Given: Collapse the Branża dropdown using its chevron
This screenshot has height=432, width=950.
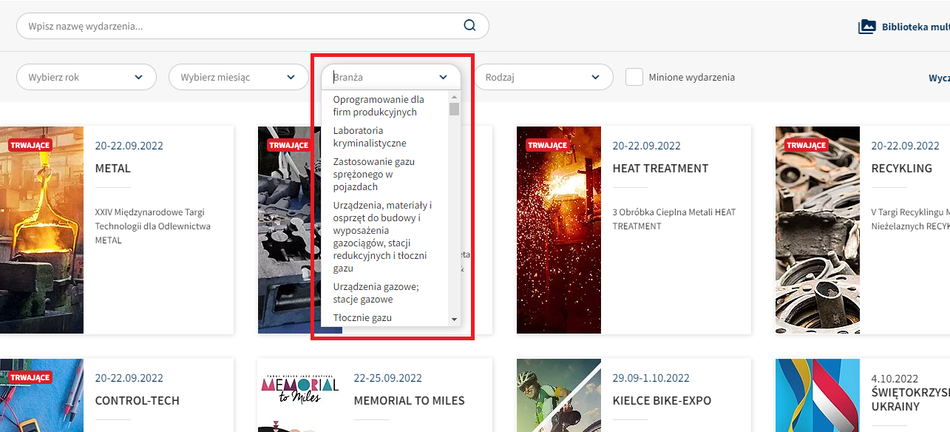Looking at the screenshot, I should pyautogui.click(x=443, y=77).
